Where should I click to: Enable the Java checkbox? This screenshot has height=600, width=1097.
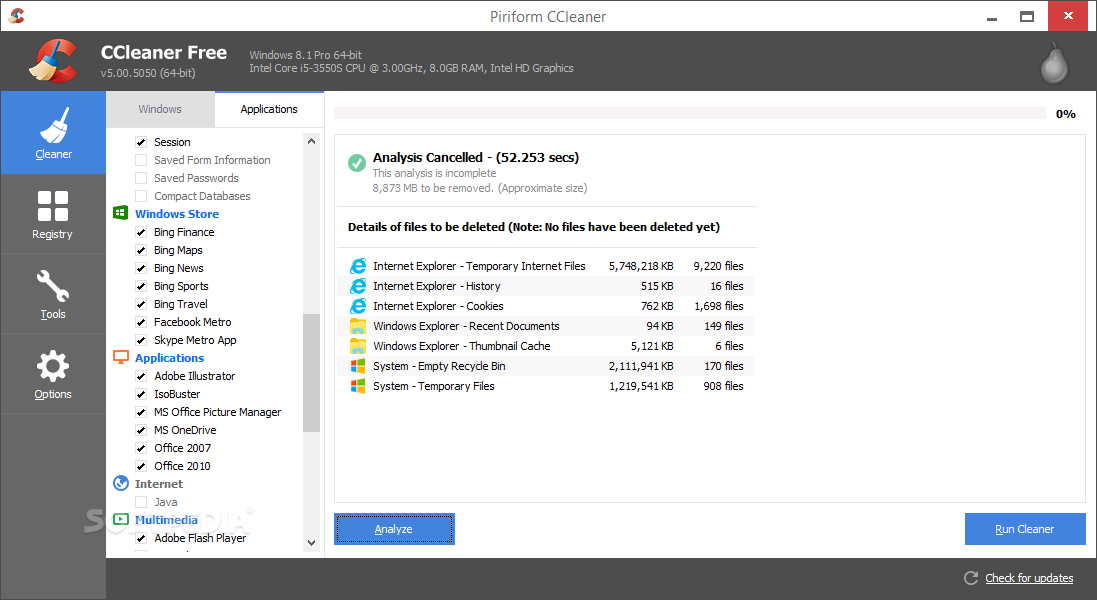141,502
